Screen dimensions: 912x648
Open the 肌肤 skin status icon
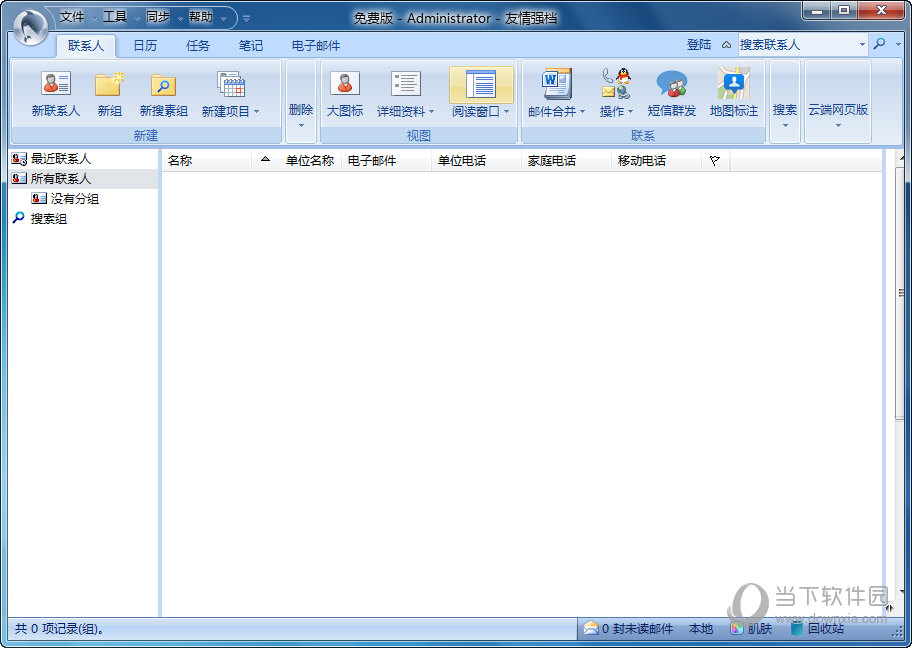tap(737, 628)
